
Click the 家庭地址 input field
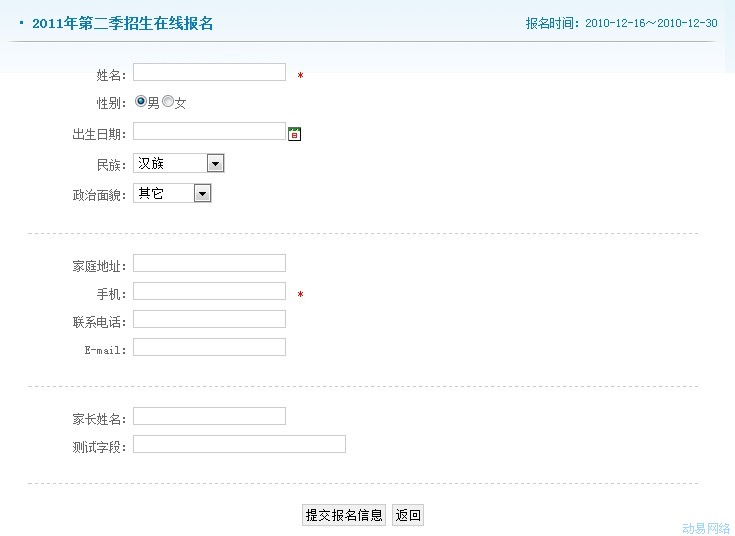pos(209,263)
